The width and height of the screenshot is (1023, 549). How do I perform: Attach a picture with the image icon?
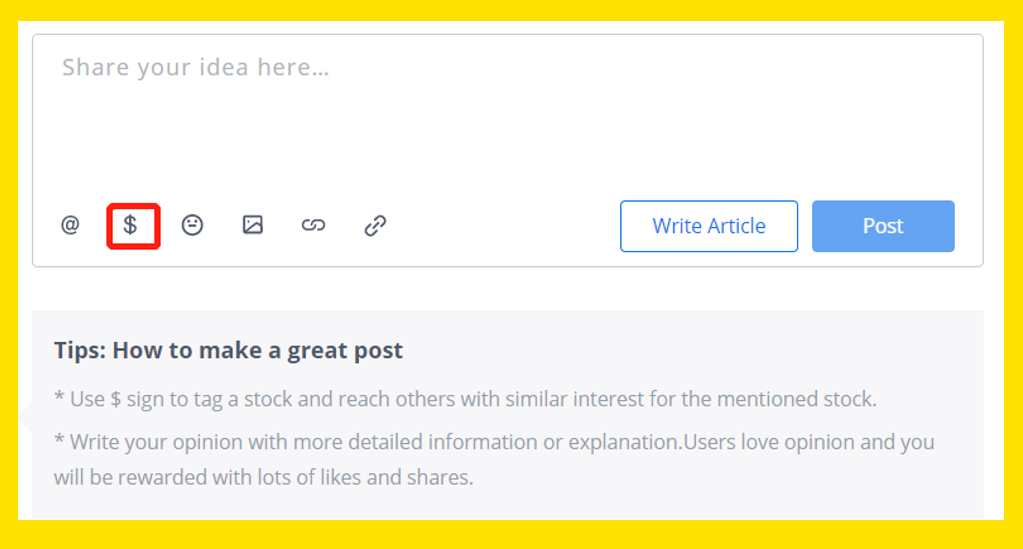point(252,225)
